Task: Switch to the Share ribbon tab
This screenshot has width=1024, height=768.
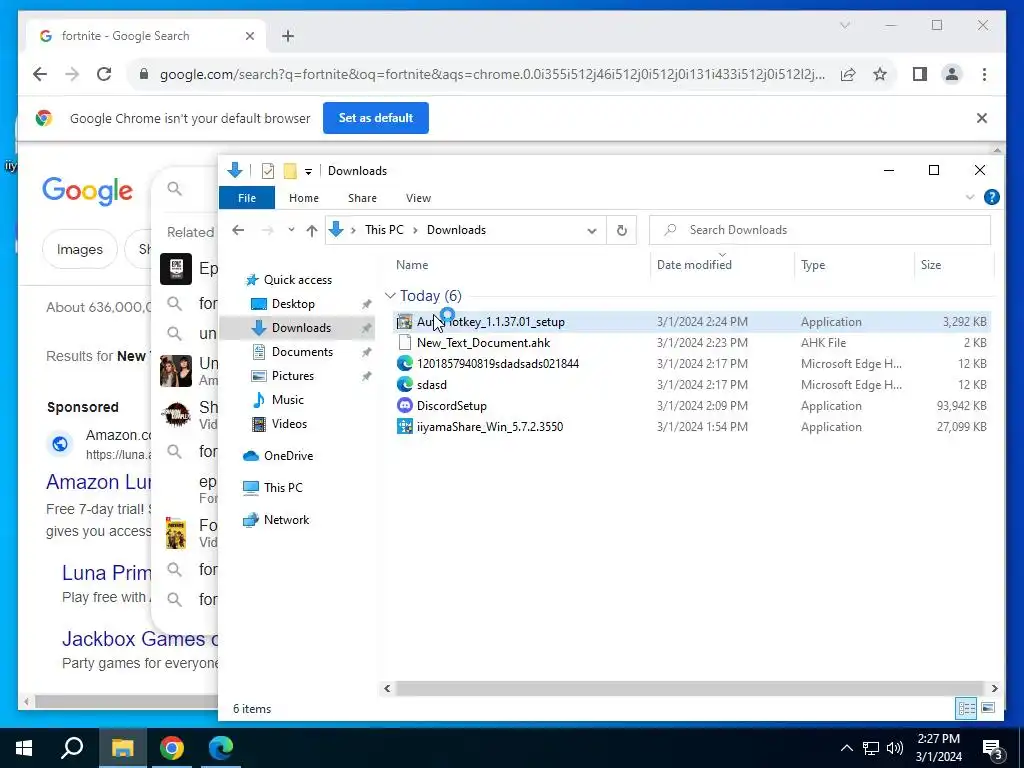Action: tap(362, 198)
